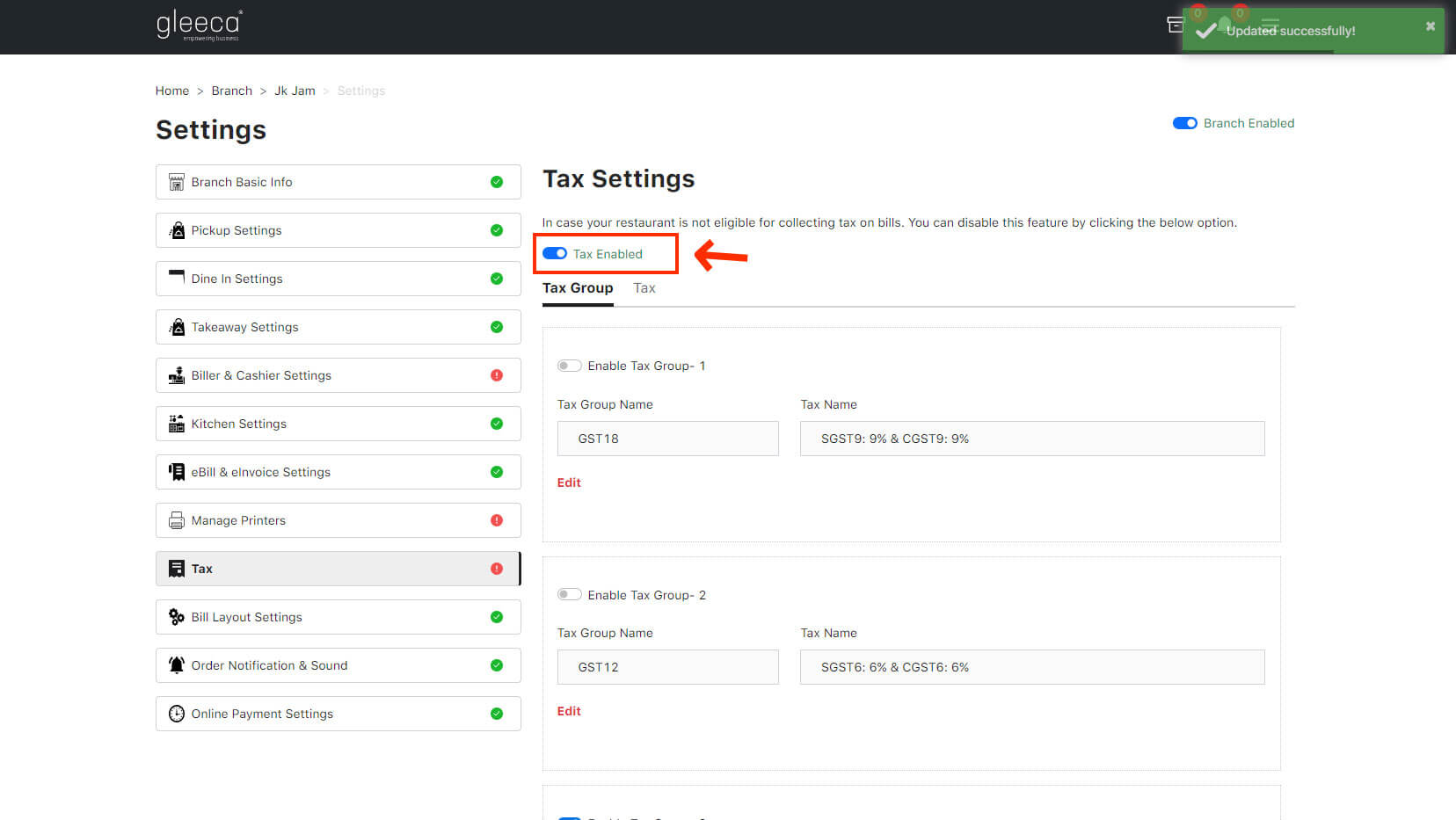Screen dimensions: 1456x820
Task: Click the Dine In Settings table icon
Action: pos(176,277)
